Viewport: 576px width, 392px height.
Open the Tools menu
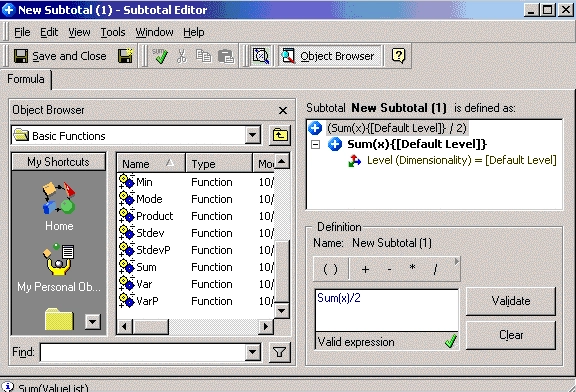(x=113, y=32)
